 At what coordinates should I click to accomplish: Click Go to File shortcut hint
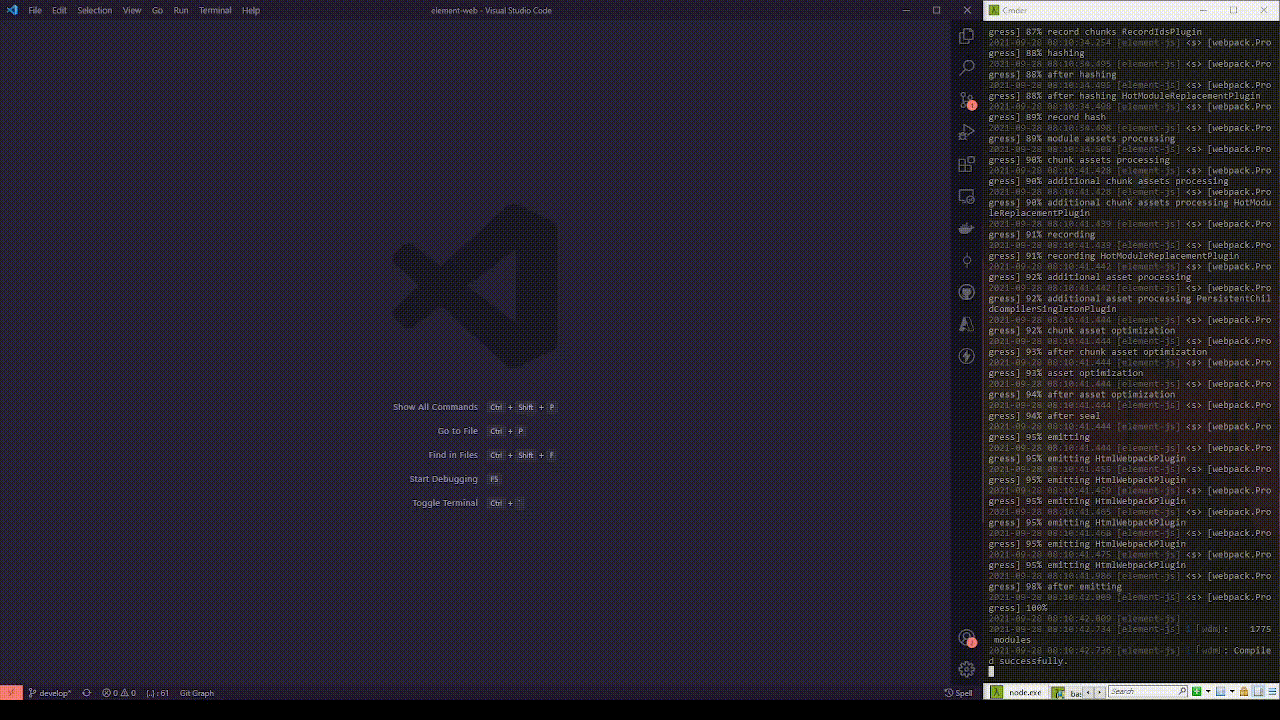(x=481, y=431)
